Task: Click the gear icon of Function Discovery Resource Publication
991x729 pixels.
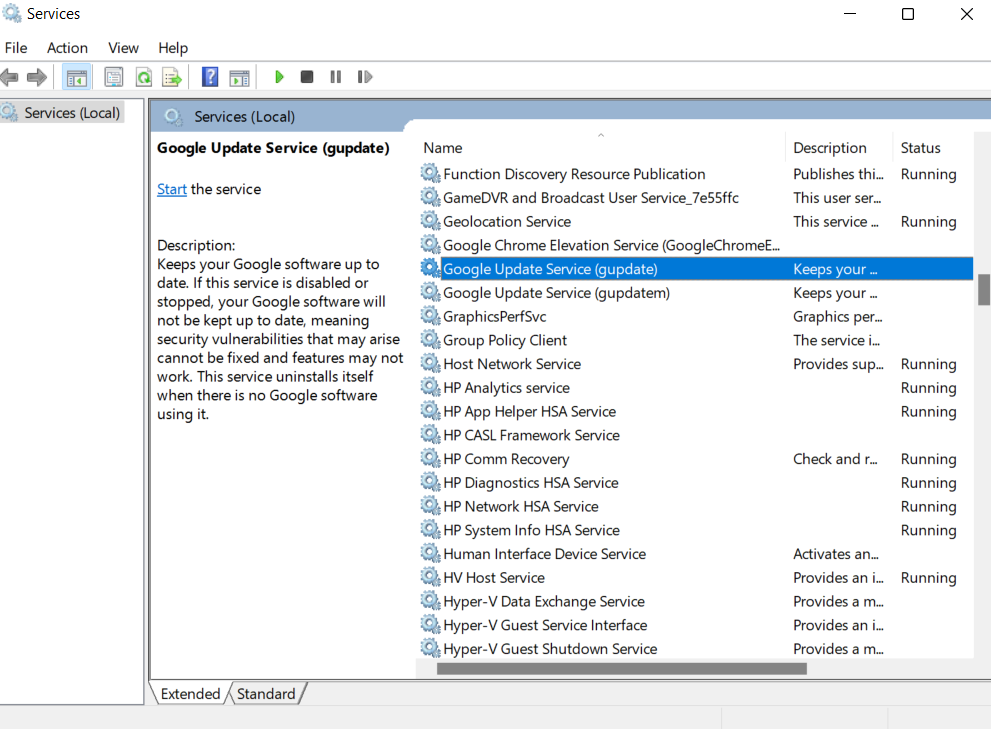Action: click(x=430, y=173)
